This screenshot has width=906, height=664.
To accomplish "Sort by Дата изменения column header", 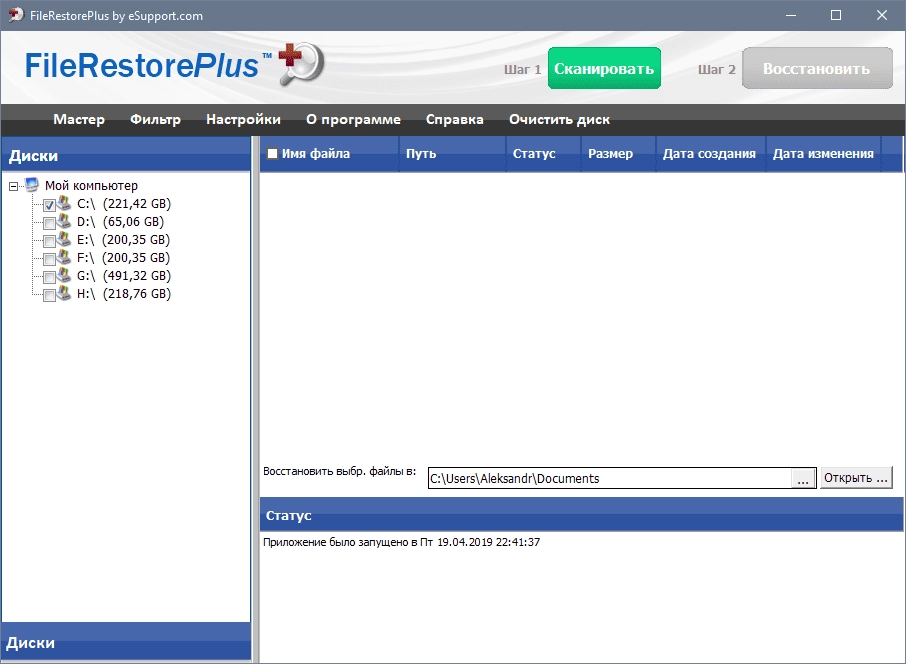I will [823, 154].
